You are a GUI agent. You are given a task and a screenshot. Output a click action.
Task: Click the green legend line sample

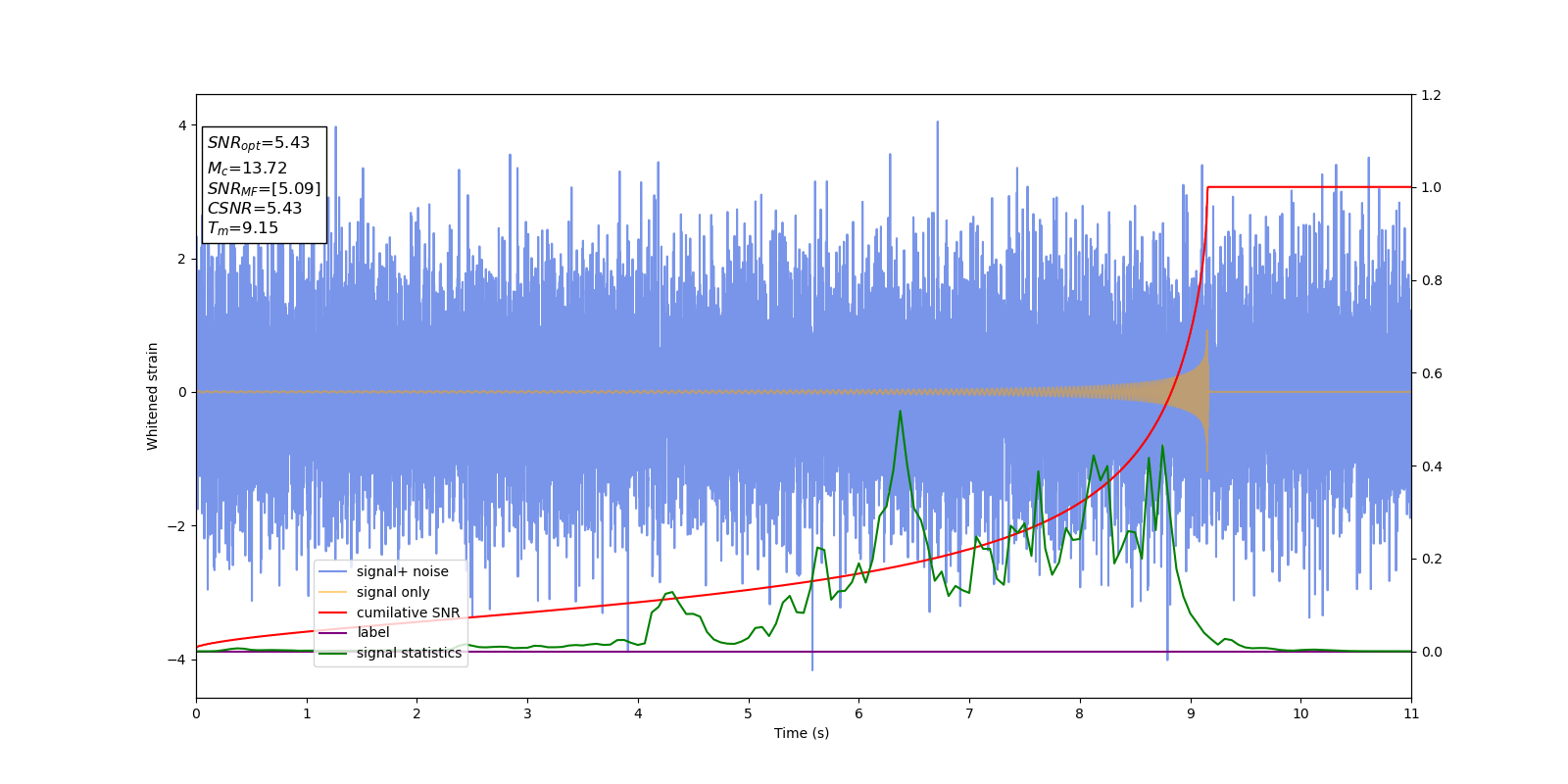pos(333,653)
